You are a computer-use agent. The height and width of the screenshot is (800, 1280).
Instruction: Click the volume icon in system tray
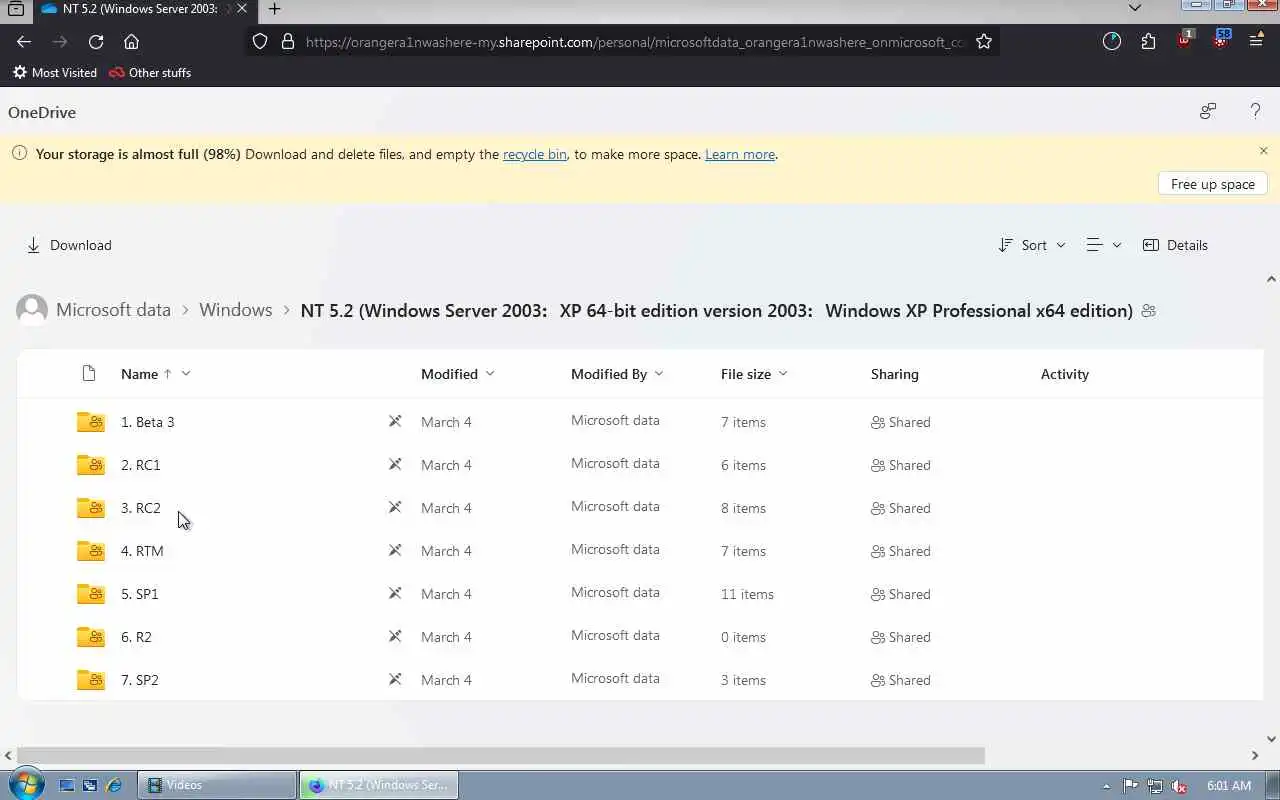[x=1179, y=786]
